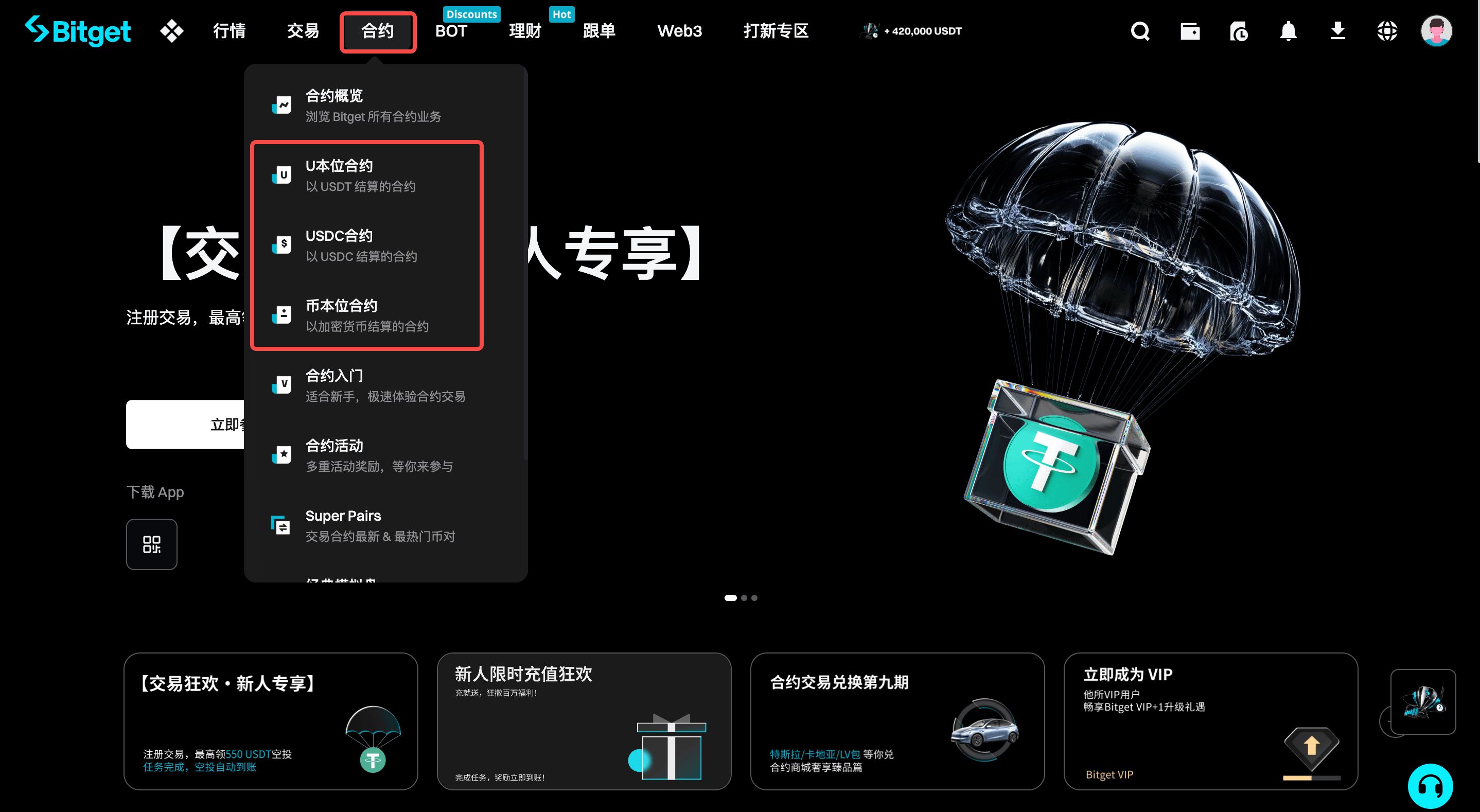Open the 理财 dropdown menu
The height and width of the screenshot is (812, 1480).
pos(524,31)
